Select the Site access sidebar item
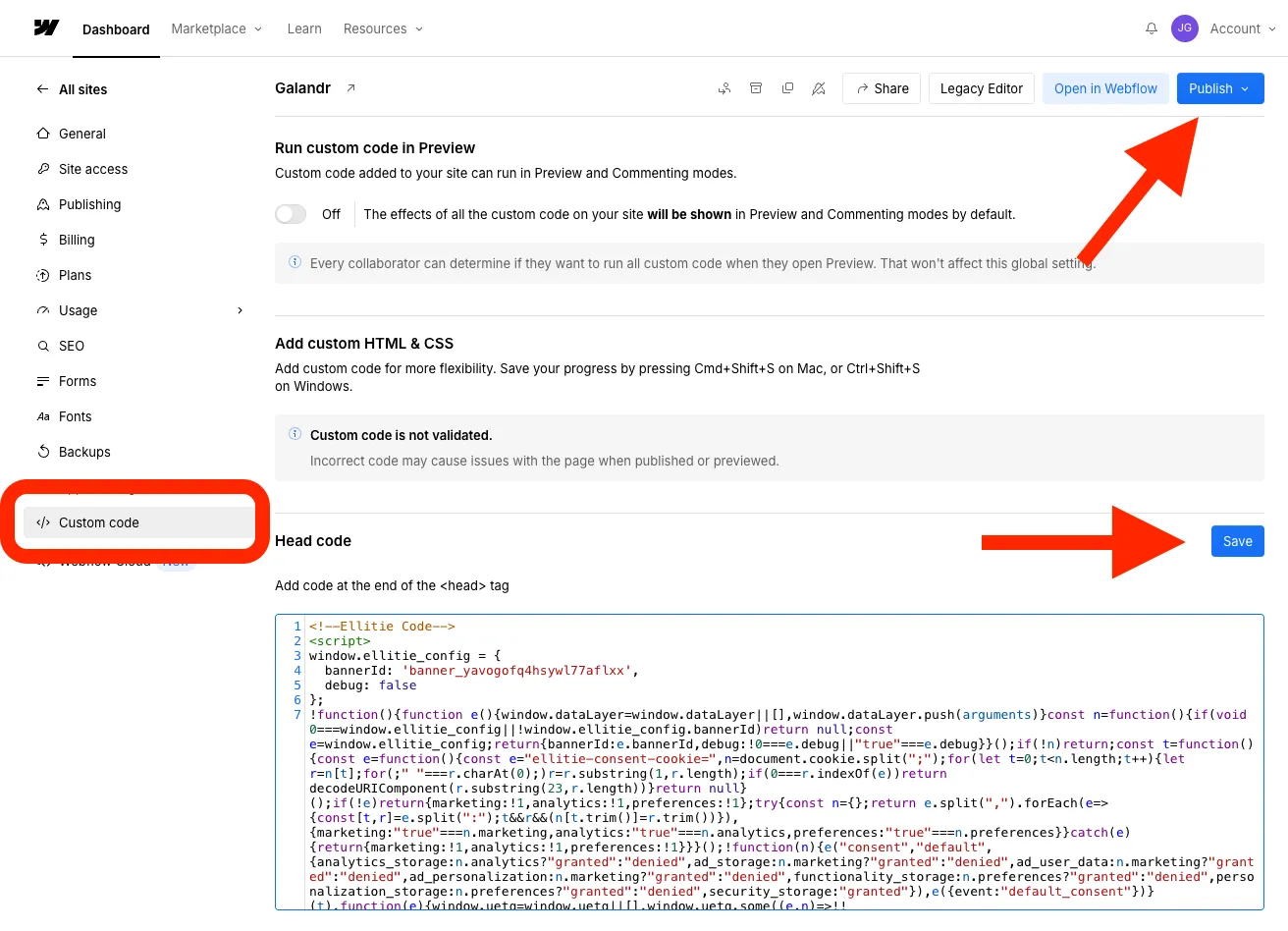1288x931 pixels. (93, 169)
